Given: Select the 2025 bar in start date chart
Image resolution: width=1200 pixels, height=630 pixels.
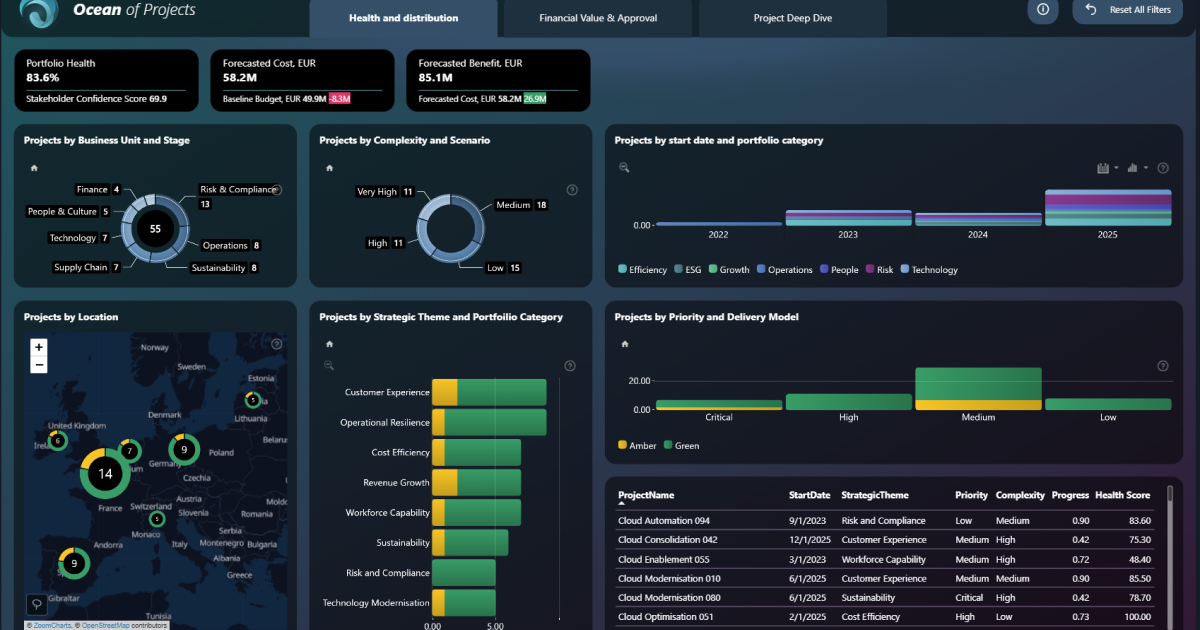Looking at the screenshot, I should pos(1107,208).
